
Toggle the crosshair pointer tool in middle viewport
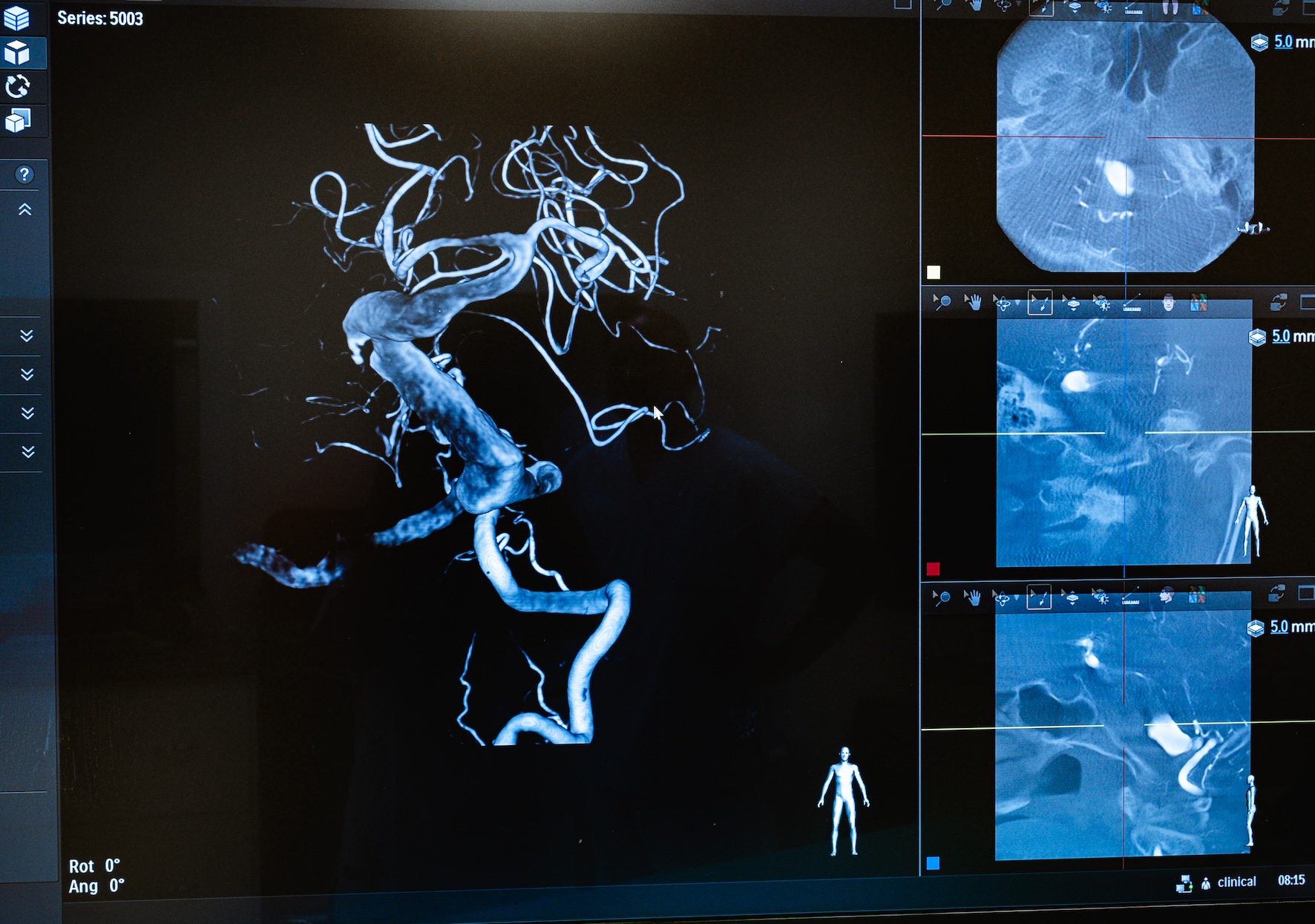1040,303
